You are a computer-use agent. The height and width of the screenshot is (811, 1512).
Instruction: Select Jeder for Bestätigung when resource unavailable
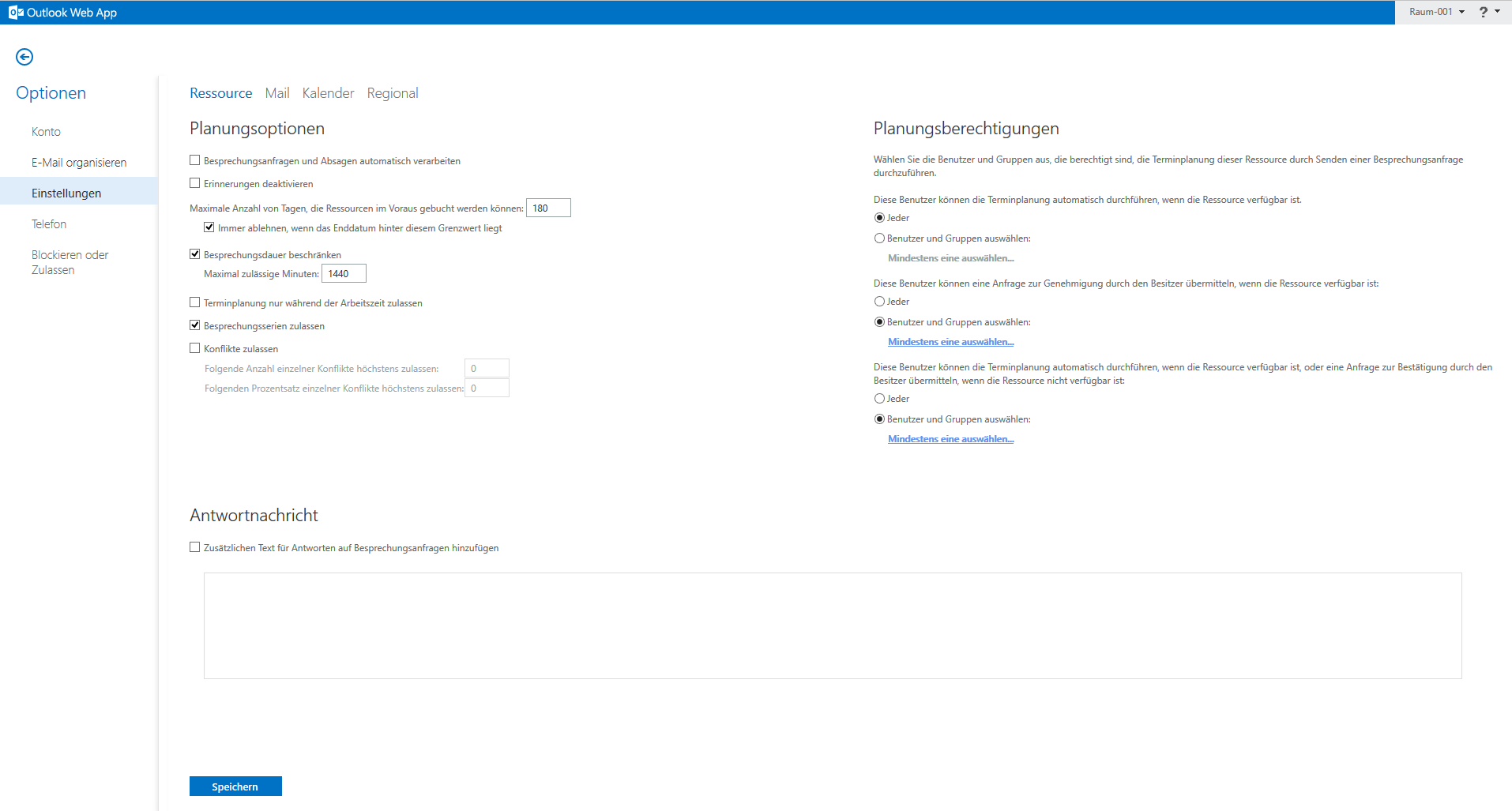pyautogui.click(x=879, y=399)
